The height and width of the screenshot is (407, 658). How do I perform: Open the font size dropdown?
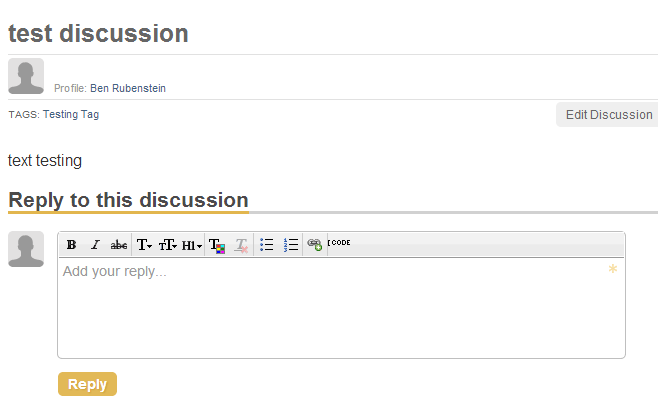pyautogui.click(x=167, y=245)
